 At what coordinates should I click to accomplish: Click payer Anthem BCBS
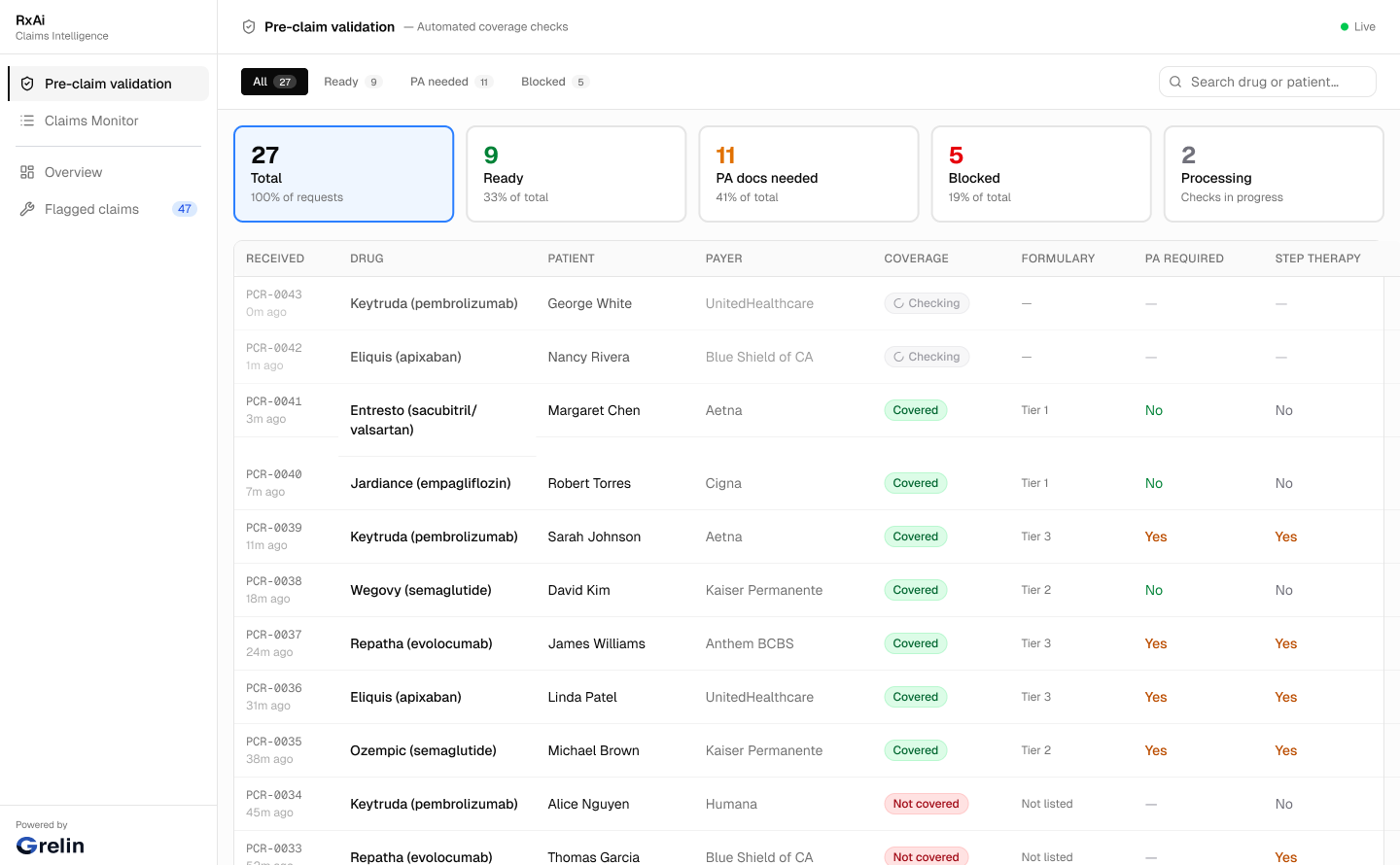tap(750, 643)
